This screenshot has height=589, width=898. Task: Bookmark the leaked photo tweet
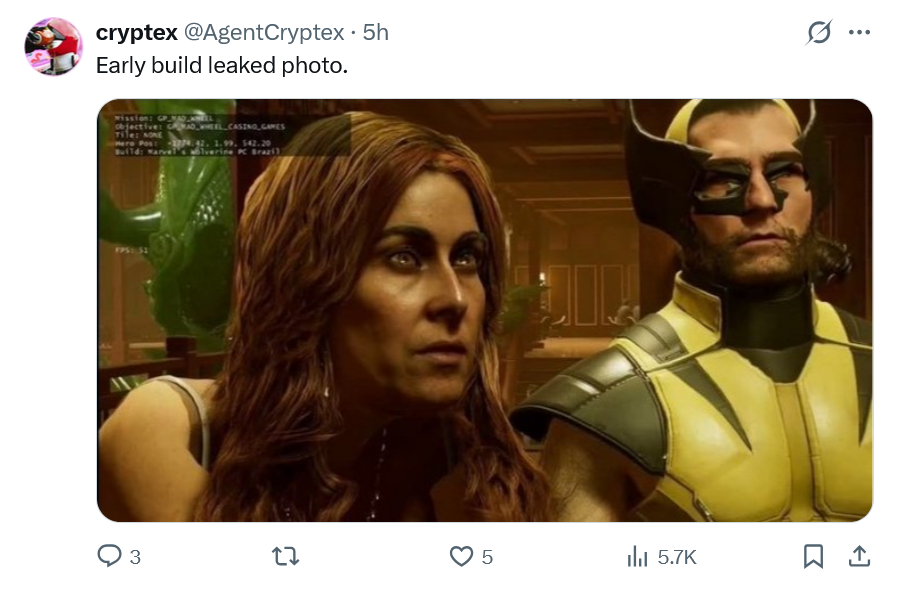(x=814, y=556)
